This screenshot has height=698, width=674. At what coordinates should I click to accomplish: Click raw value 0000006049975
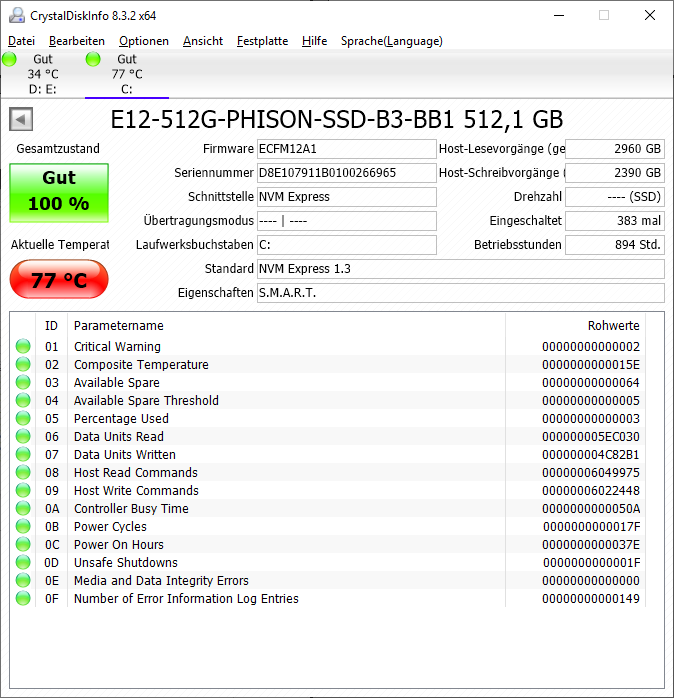[x=591, y=472]
